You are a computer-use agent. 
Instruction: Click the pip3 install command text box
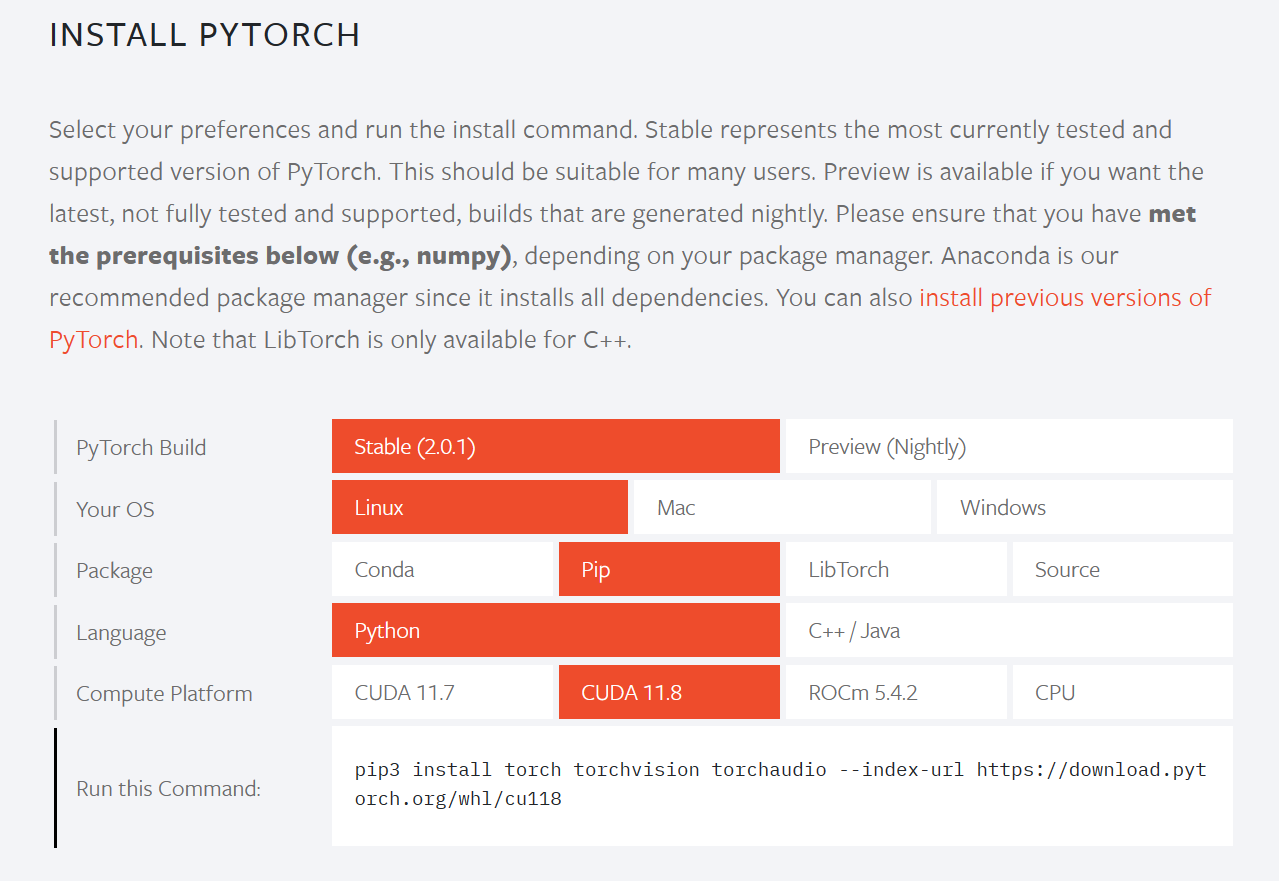[782, 786]
